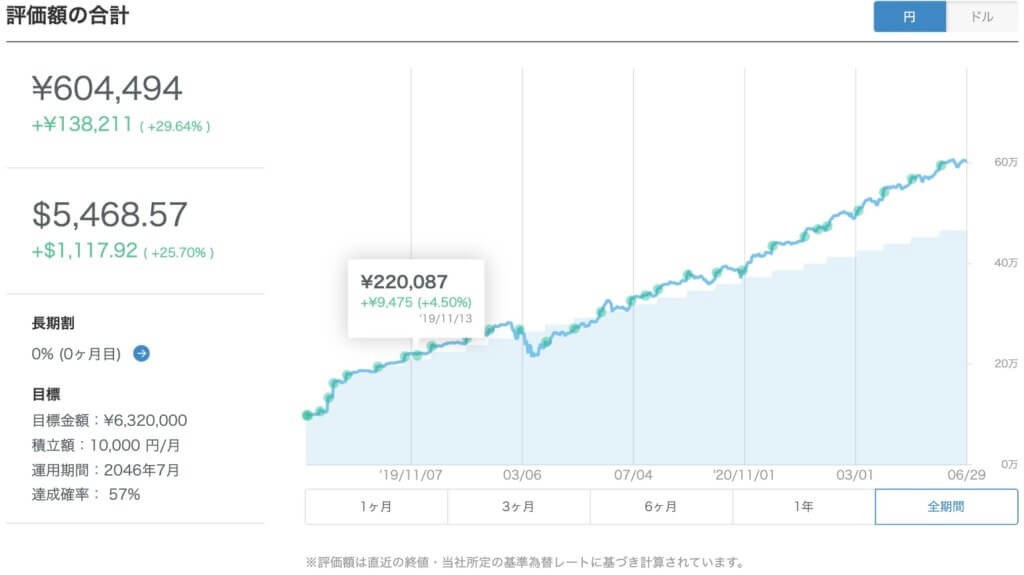Select the 1ヶ月 period tab
Viewport: 1024px width, 575px height.
pos(376,506)
